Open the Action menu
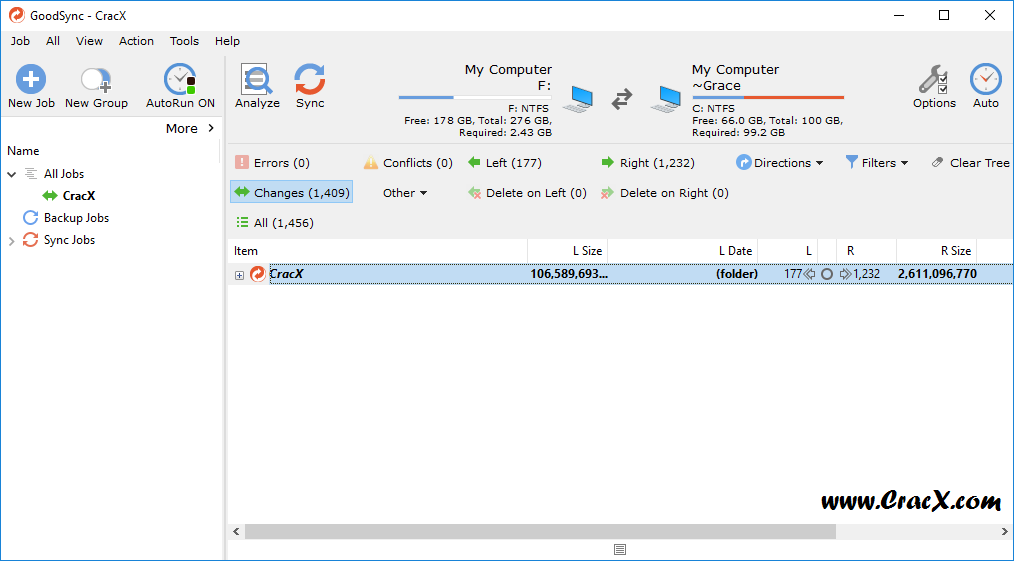 click(x=136, y=41)
